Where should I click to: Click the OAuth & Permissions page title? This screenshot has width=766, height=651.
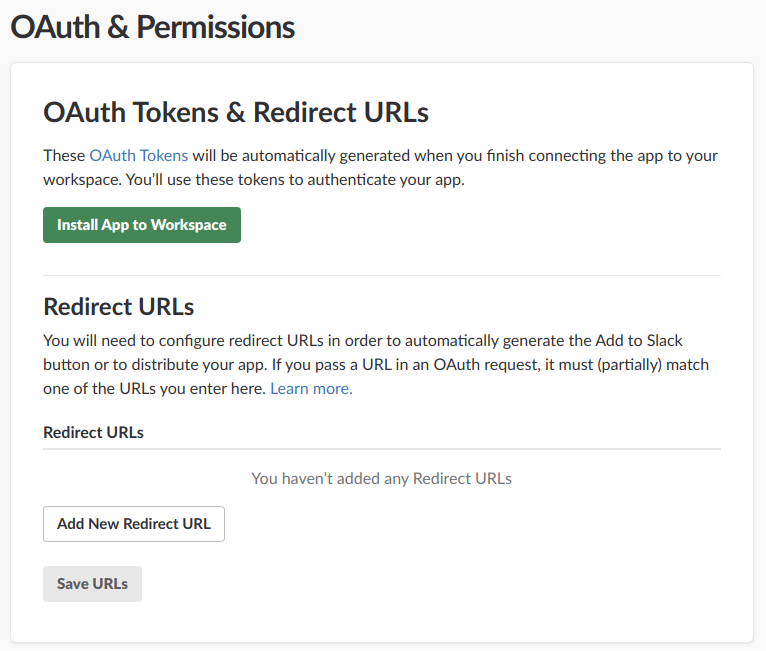click(152, 27)
